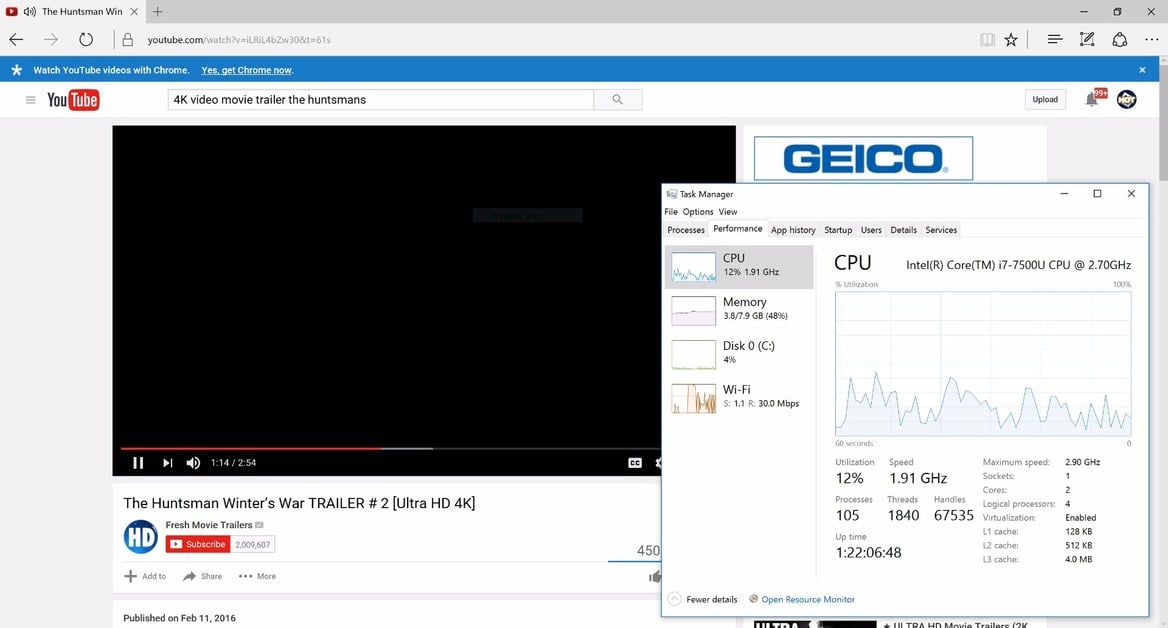This screenshot has width=1168, height=628.
Task: Open YouTube guide hamburger menu
Action: click(31, 100)
